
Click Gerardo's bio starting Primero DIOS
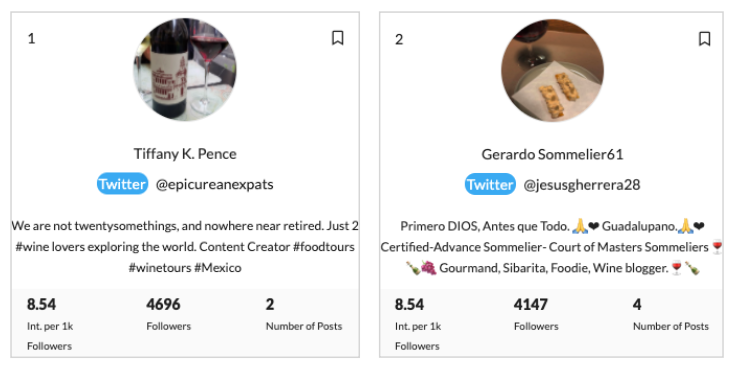(x=552, y=247)
